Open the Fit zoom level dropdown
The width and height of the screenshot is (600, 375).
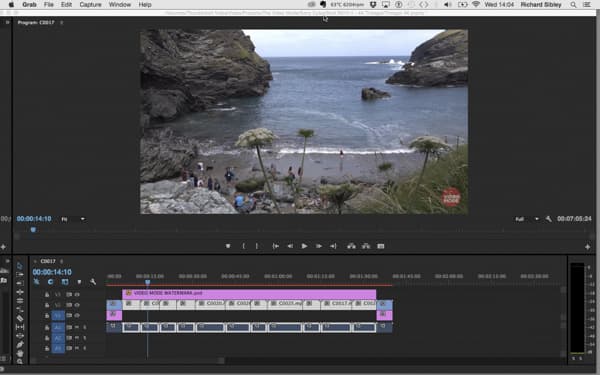pyautogui.click(x=73, y=219)
